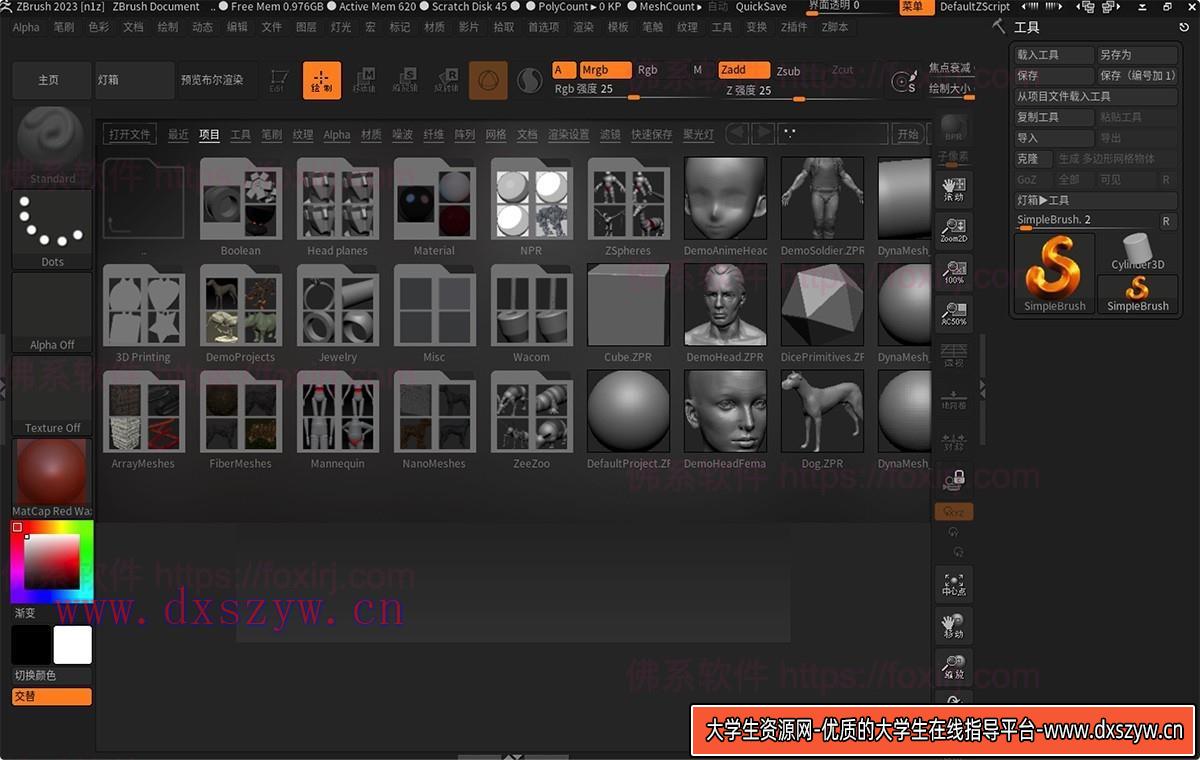Open the MatCap Red Wax material picker
The height and width of the screenshot is (760, 1200).
pos(52,478)
